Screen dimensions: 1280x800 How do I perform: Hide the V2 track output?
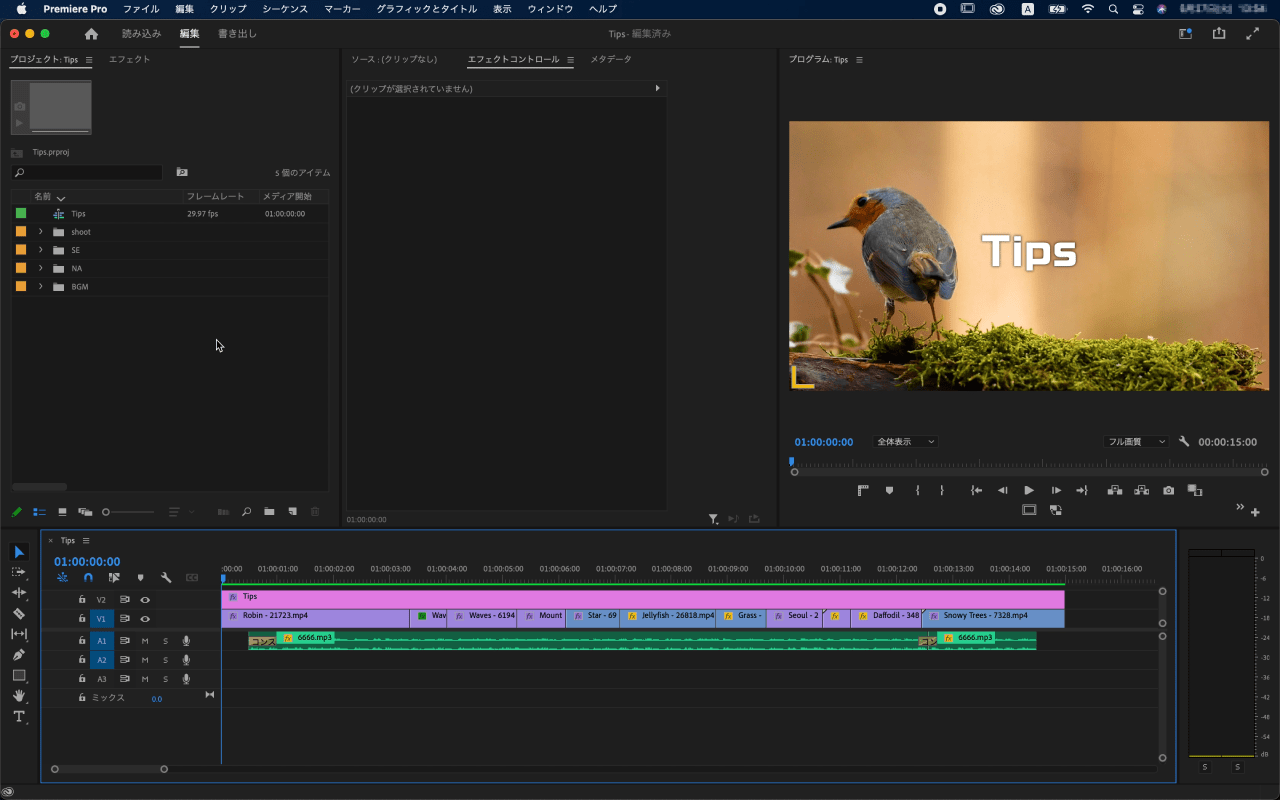(x=145, y=600)
